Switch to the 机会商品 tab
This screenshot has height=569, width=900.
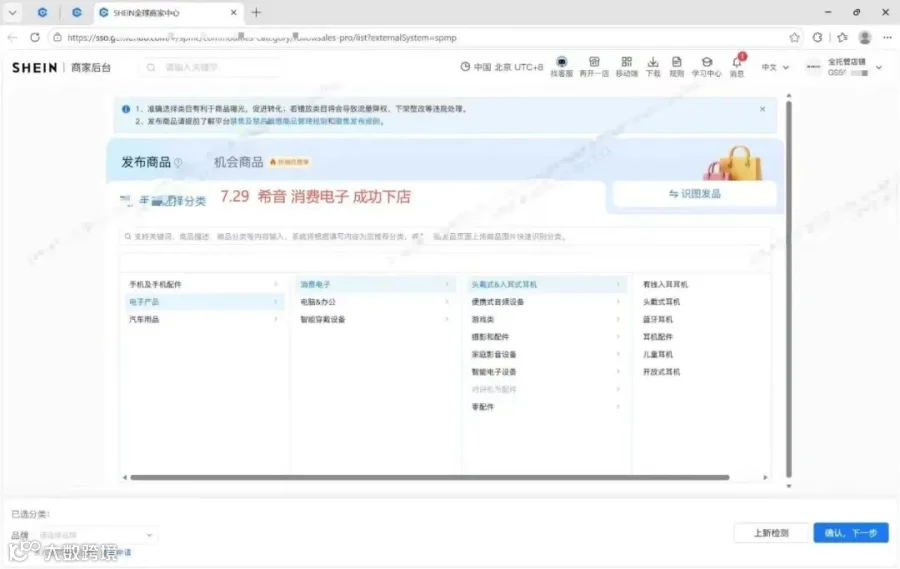[x=238, y=162]
